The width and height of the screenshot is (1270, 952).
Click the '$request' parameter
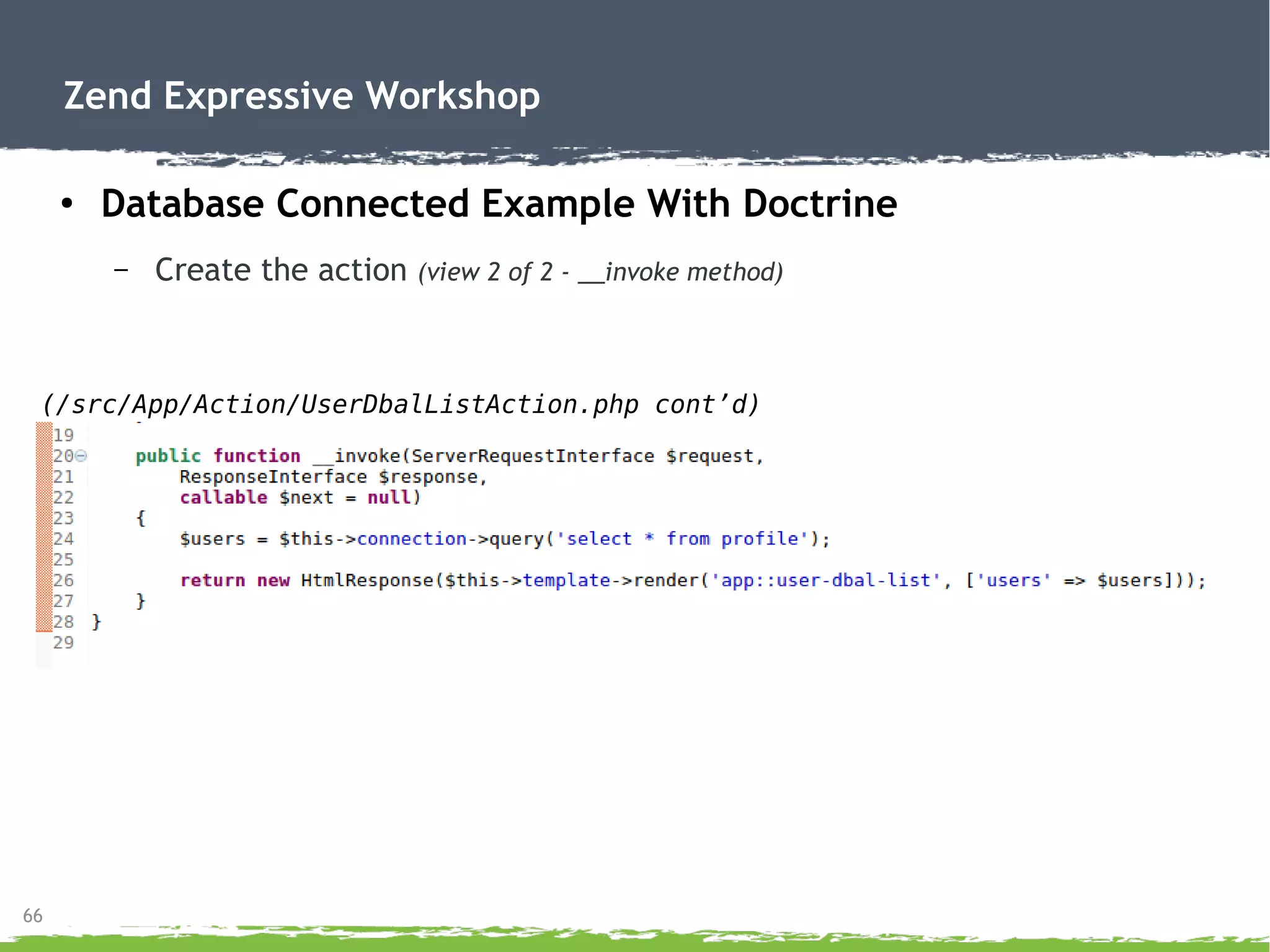[x=710, y=456]
